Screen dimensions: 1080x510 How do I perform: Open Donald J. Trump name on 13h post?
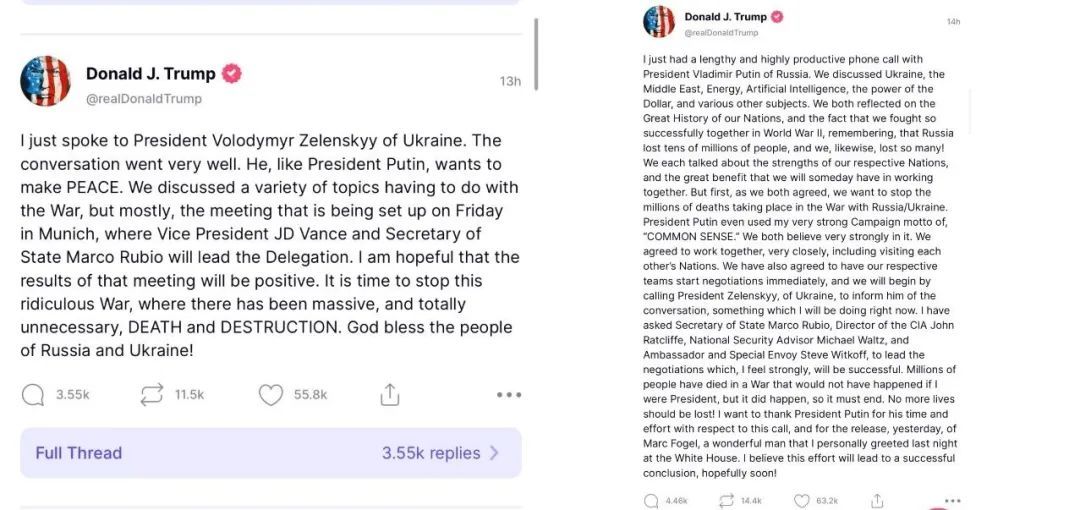point(150,73)
